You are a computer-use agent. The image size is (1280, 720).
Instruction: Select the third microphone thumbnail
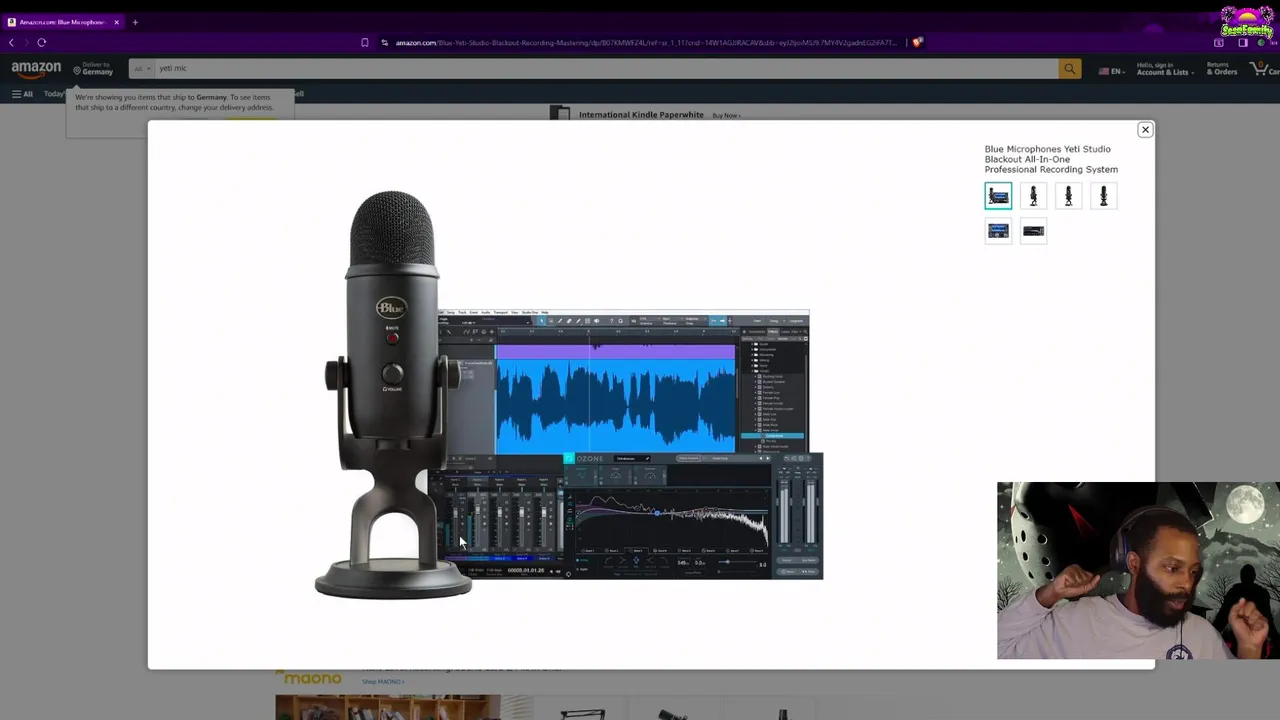(1068, 196)
